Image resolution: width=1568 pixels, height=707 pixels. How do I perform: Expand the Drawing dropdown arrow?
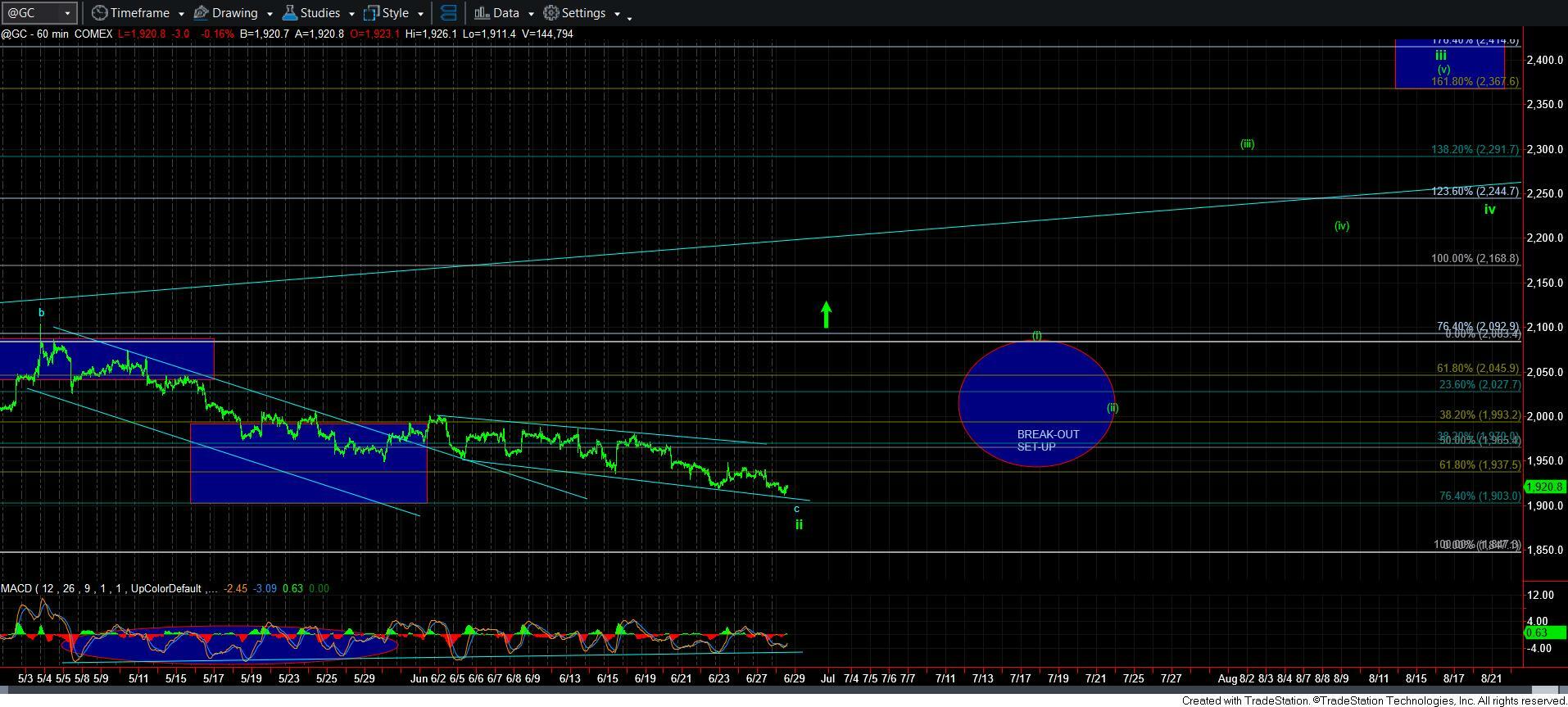[269, 14]
